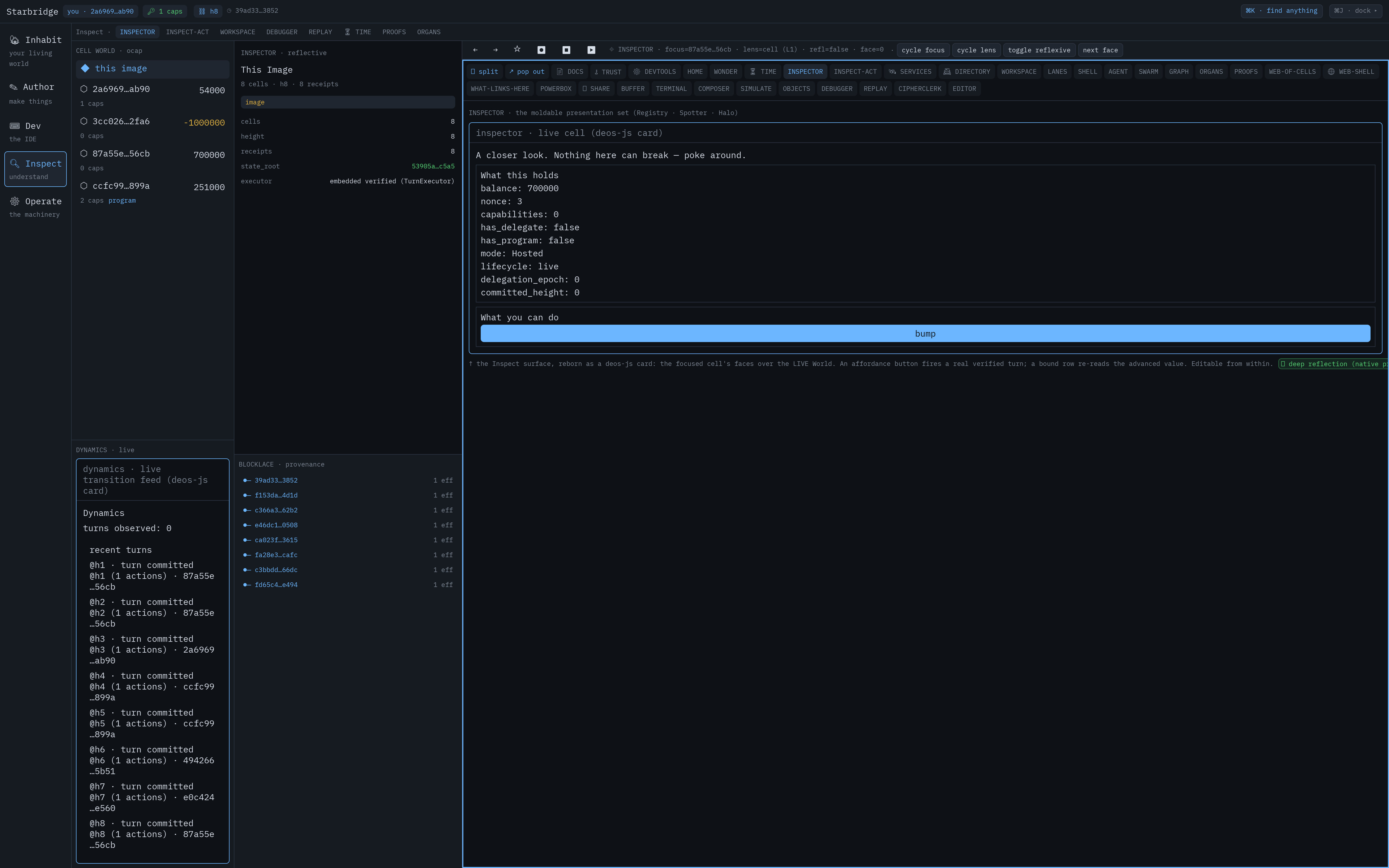The height and width of the screenshot is (868, 1389).
Task: Open the Dev IDE section
Action: coord(36,132)
